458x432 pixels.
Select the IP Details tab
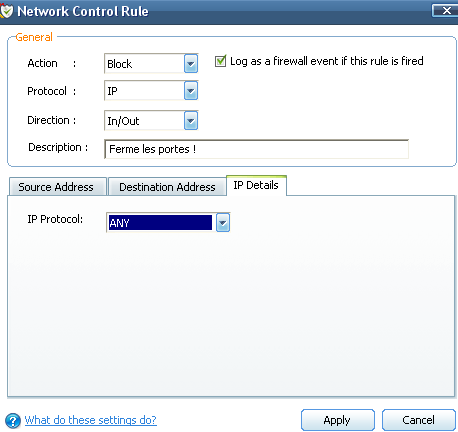(256, 185)
